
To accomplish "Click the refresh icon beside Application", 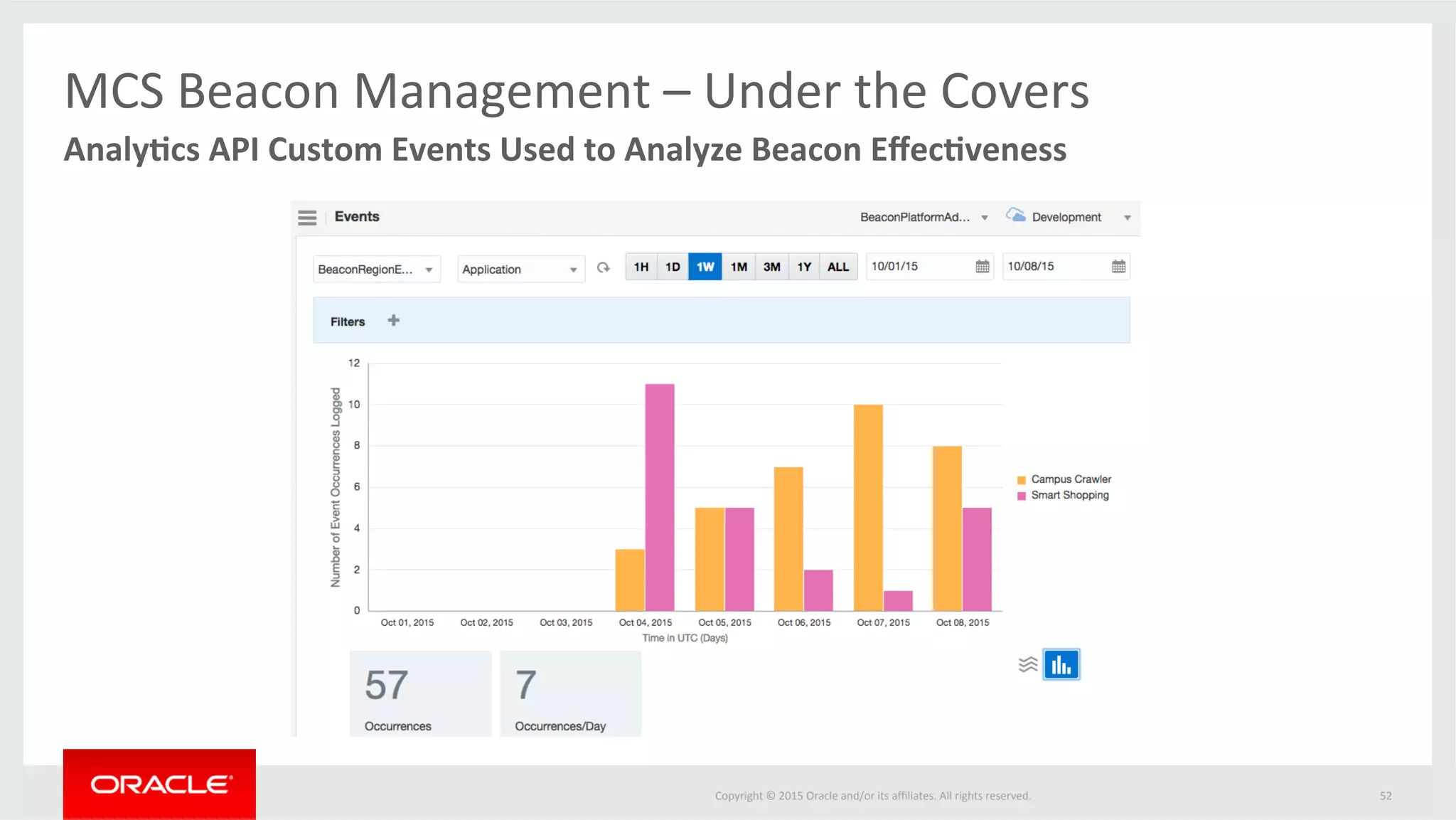I will (x=604, y=267).
